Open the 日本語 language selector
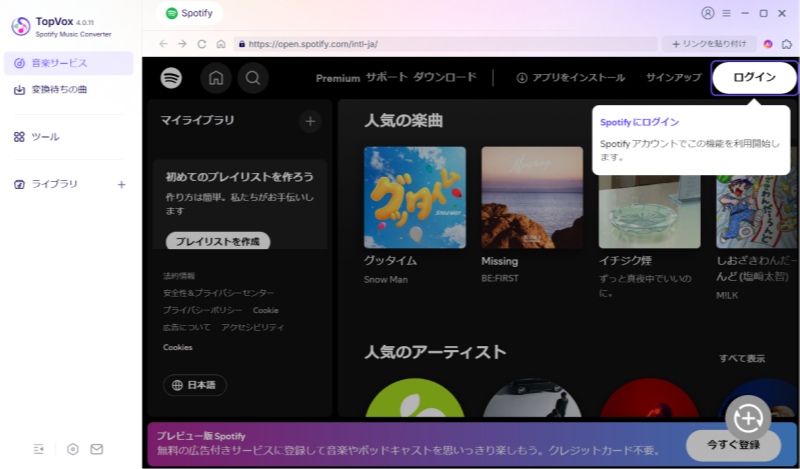The image size is (800, 469). click(195, 385)
